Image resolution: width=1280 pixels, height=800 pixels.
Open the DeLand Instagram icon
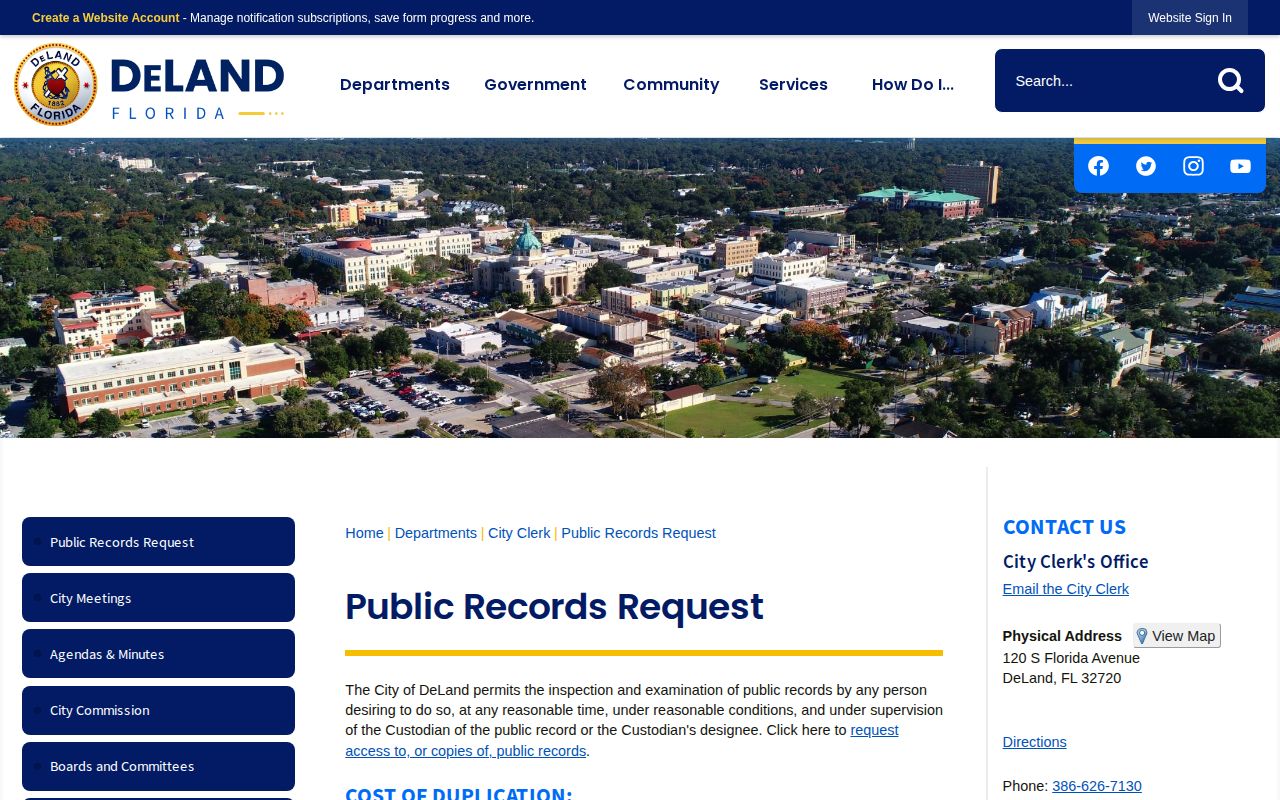click(1193, 166)
